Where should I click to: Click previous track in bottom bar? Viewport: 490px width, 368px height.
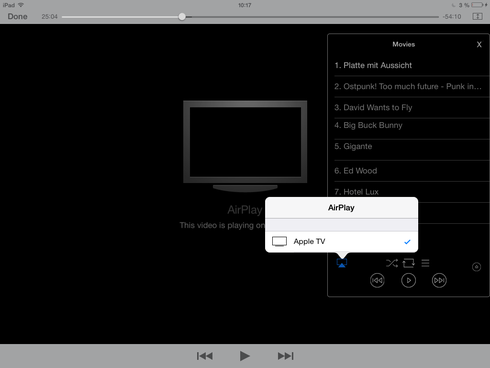point(205,356)
